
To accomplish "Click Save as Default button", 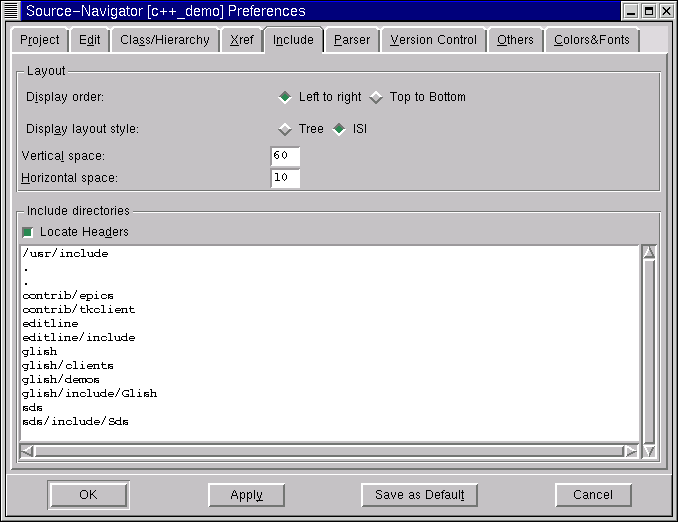I will point(419,495).
